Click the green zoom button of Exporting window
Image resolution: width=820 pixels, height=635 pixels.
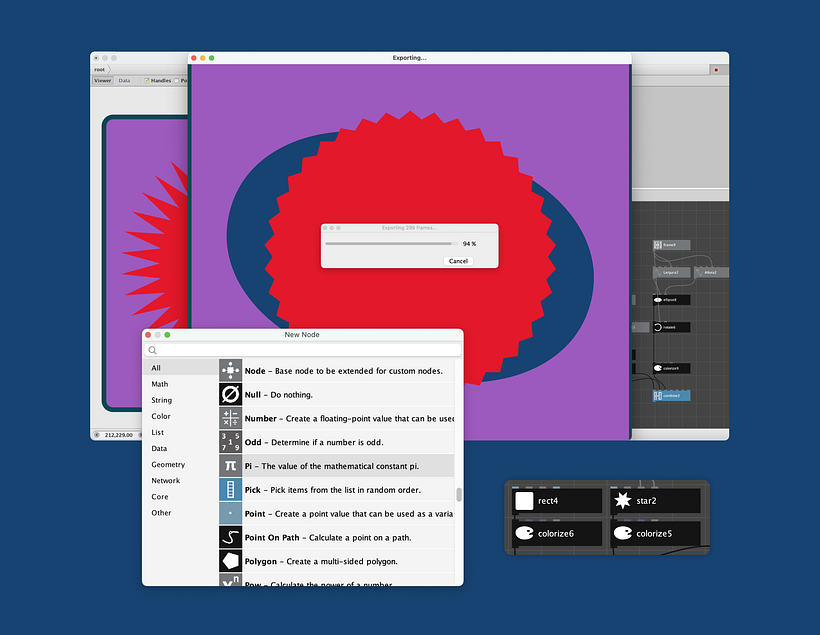212,58
